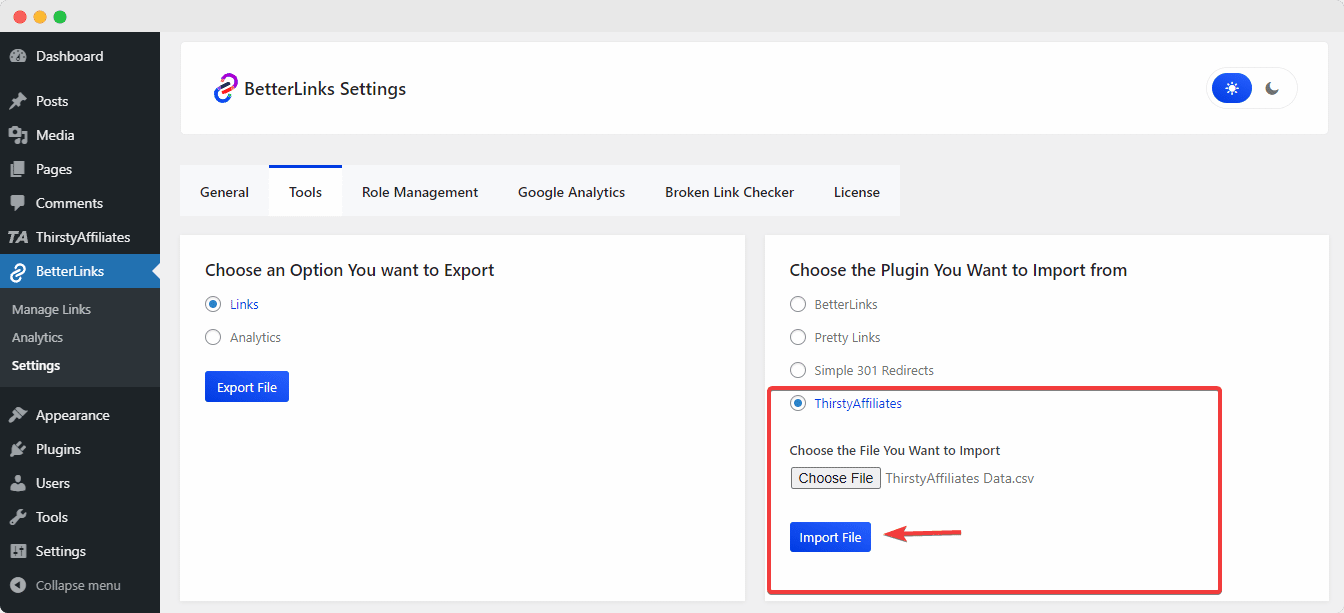
Task: Click the Export File button
Action: tap(247, 387)
